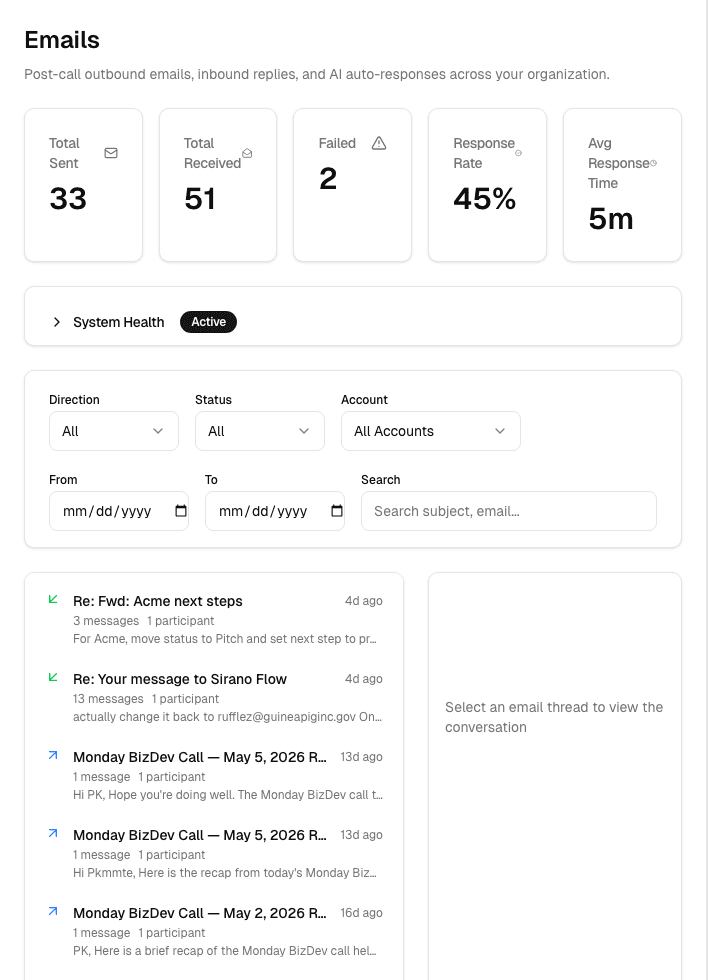The image size is (708, 980).
Task: Open the "Monday BizDev Call — May 2, 2026" thread
Action: (x=215, y=931)
